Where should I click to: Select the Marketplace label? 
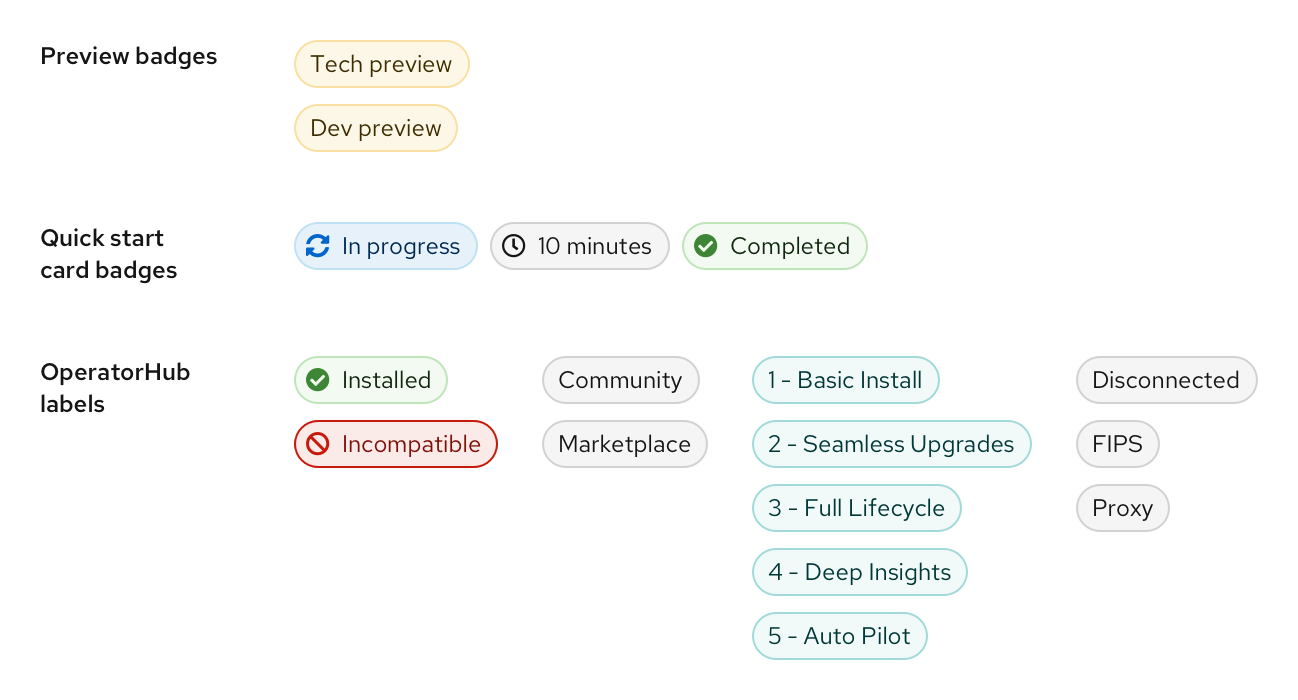(x=624, y=444)
